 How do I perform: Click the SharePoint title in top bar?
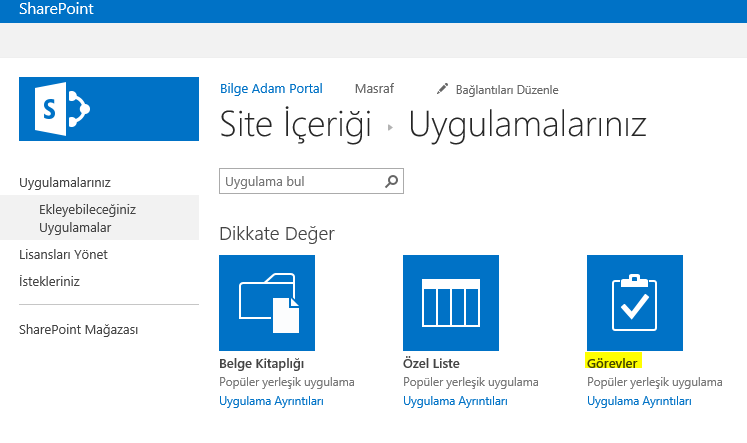(x=56, y=9)
